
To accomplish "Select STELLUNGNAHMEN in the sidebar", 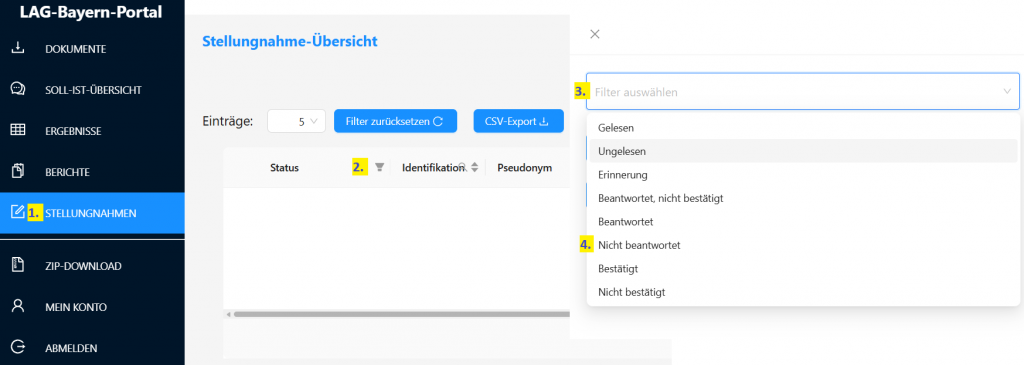I will point(91,213).
